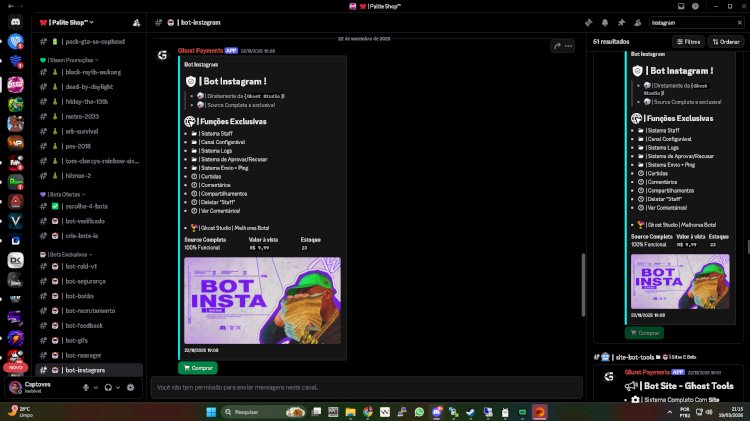Open the MP server icon

(x=15, y=143)
